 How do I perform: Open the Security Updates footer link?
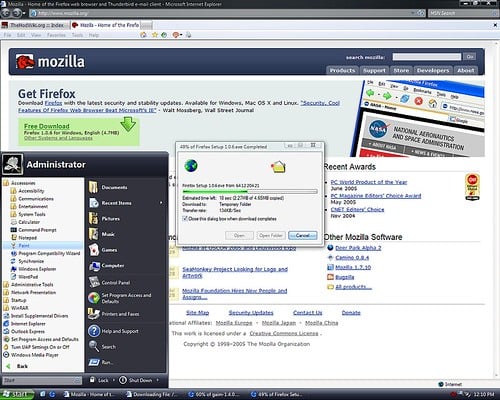(x=251, y=312)
